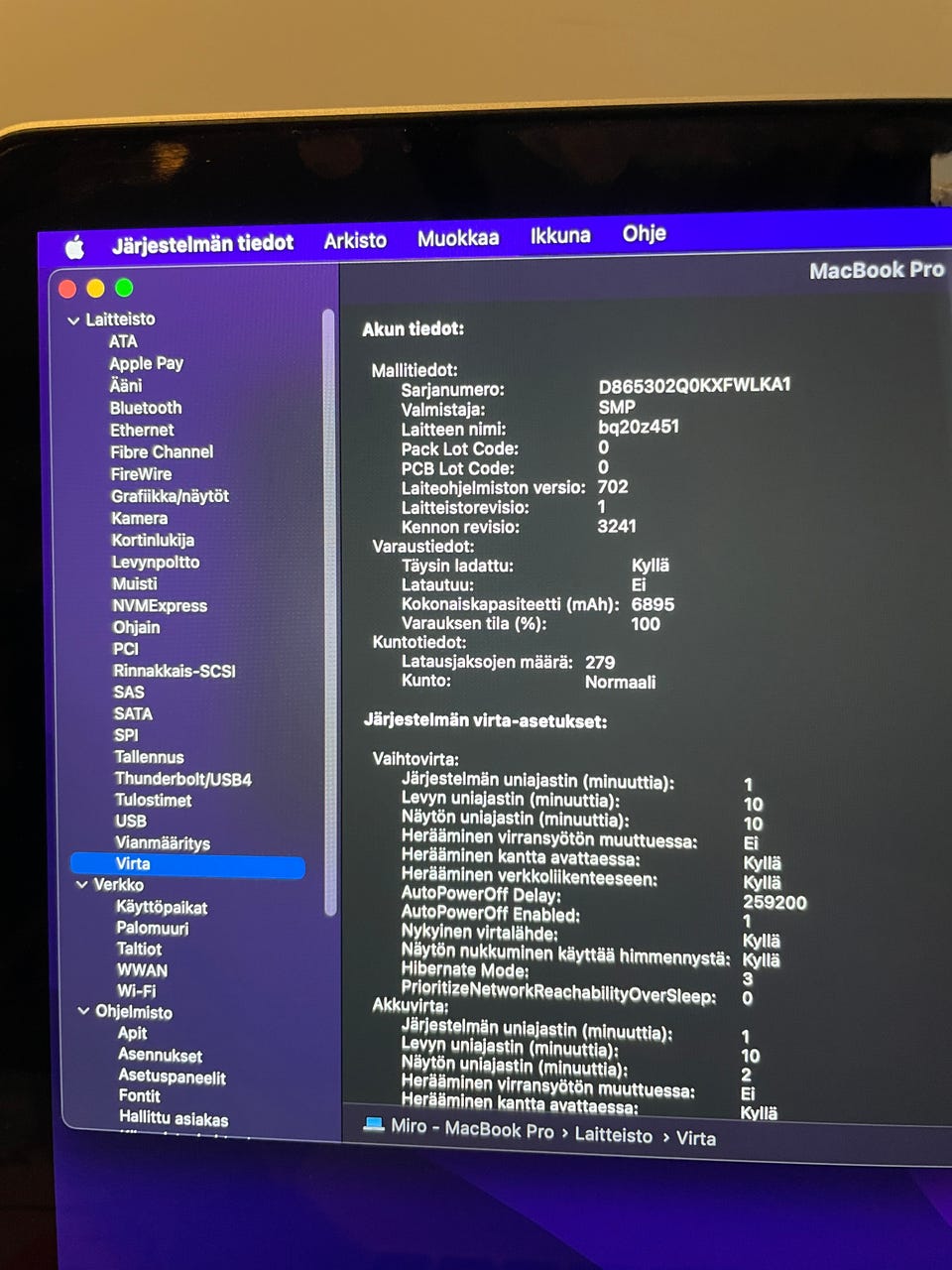Select Ohjain in the sidebar

tap(136, 627)
